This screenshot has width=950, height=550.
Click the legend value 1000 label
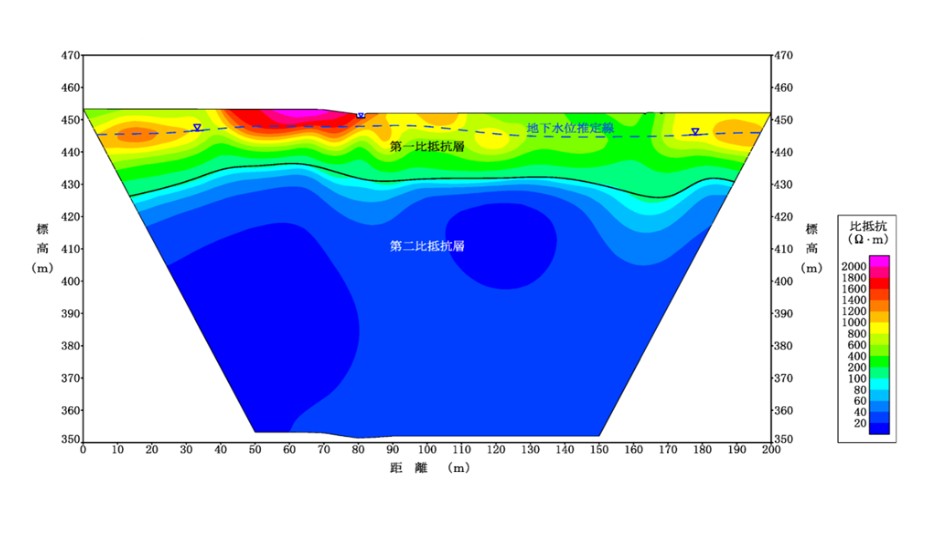(x=853, y=323)
